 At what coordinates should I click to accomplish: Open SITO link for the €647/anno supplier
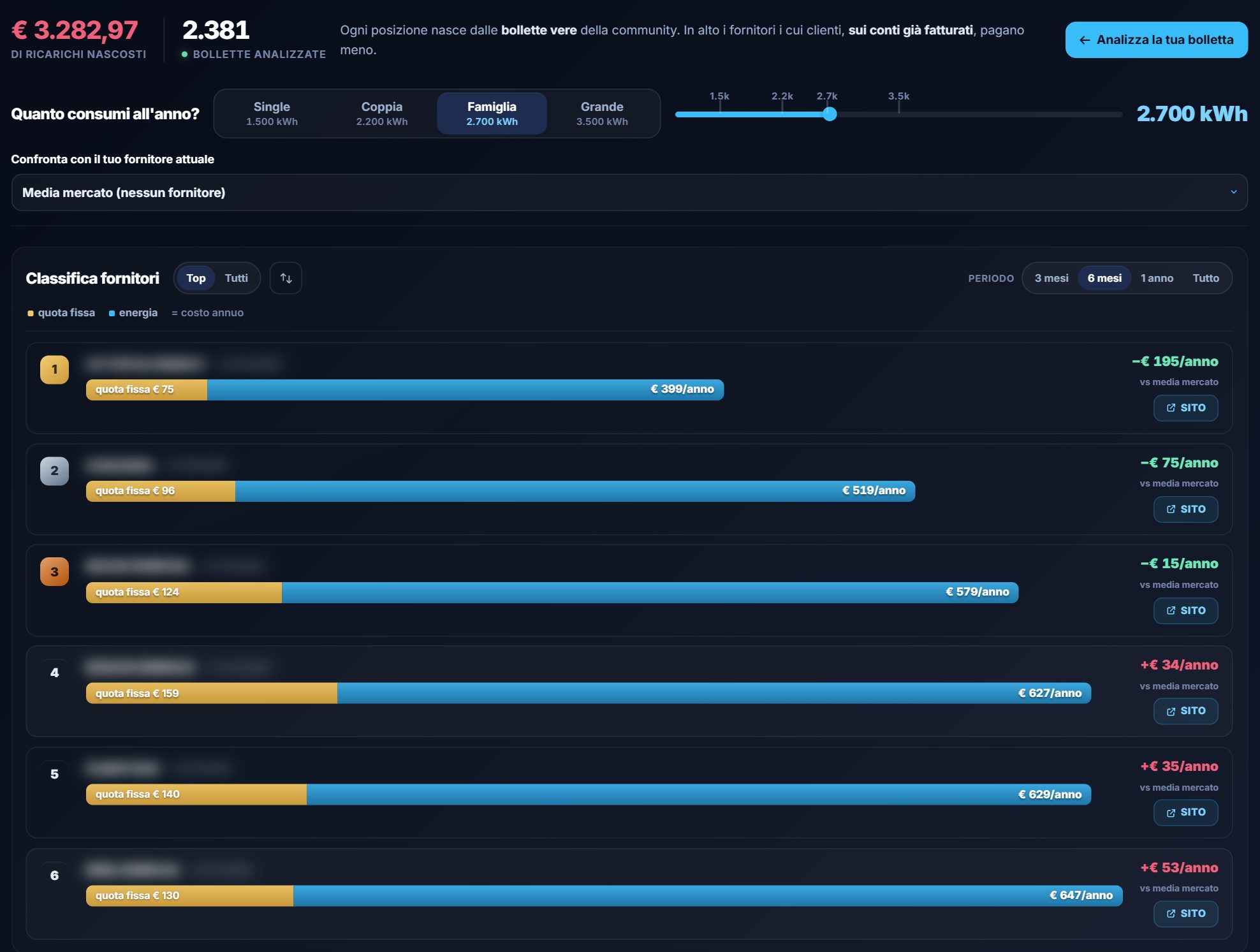[1185, 914]
